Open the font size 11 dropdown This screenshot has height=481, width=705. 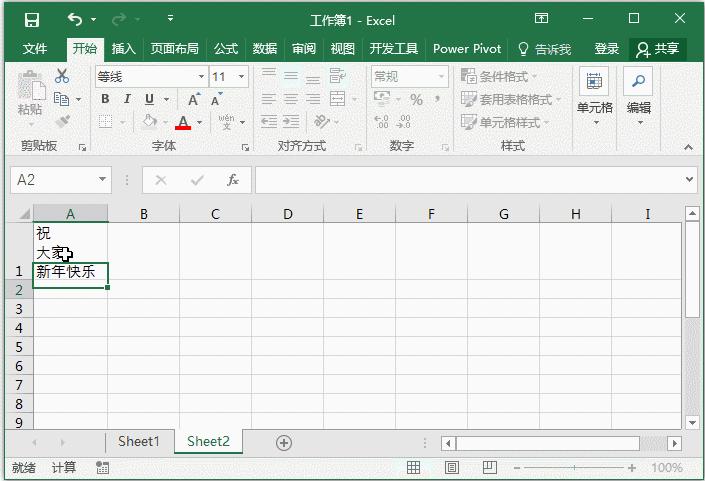click(241, 77)
